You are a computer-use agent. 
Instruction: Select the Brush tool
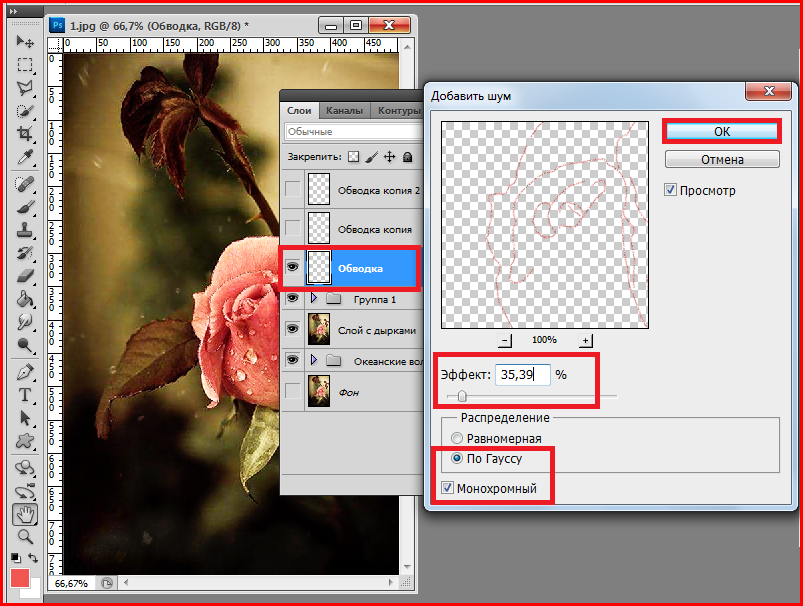25,207
